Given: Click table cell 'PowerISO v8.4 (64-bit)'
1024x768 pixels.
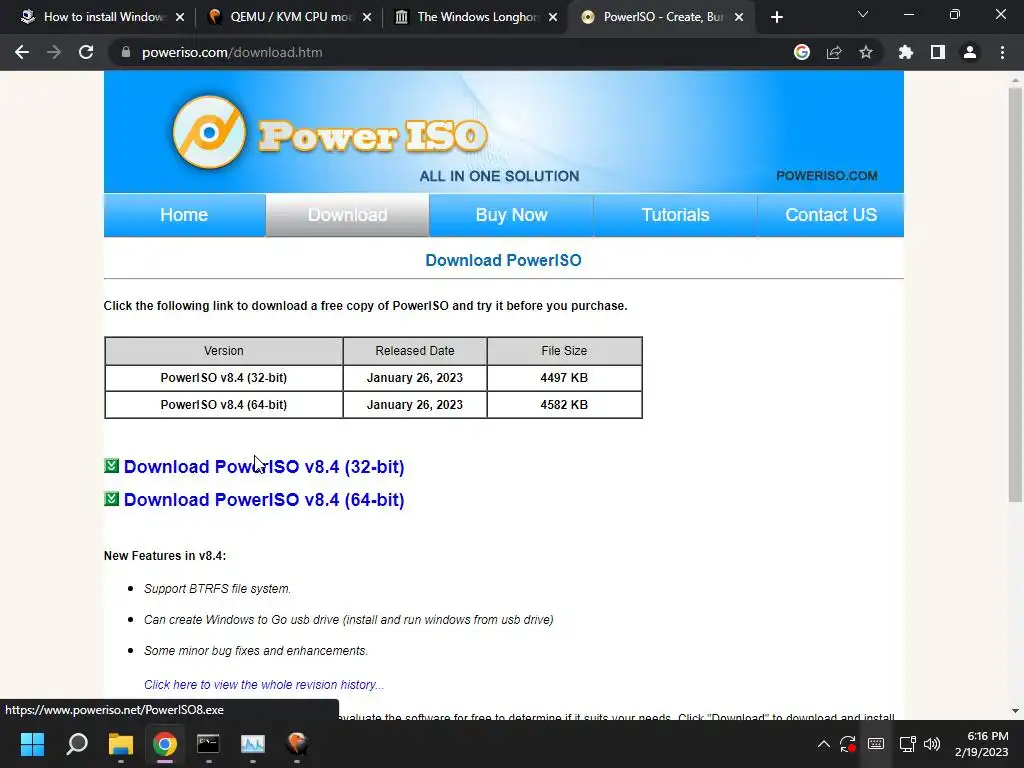Looking at the screenshot, I should coord(223,405).
